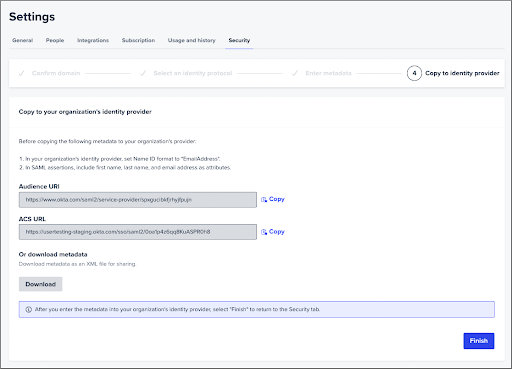Click the Enter metadata step
512x369 pixels.
[328, 73]
